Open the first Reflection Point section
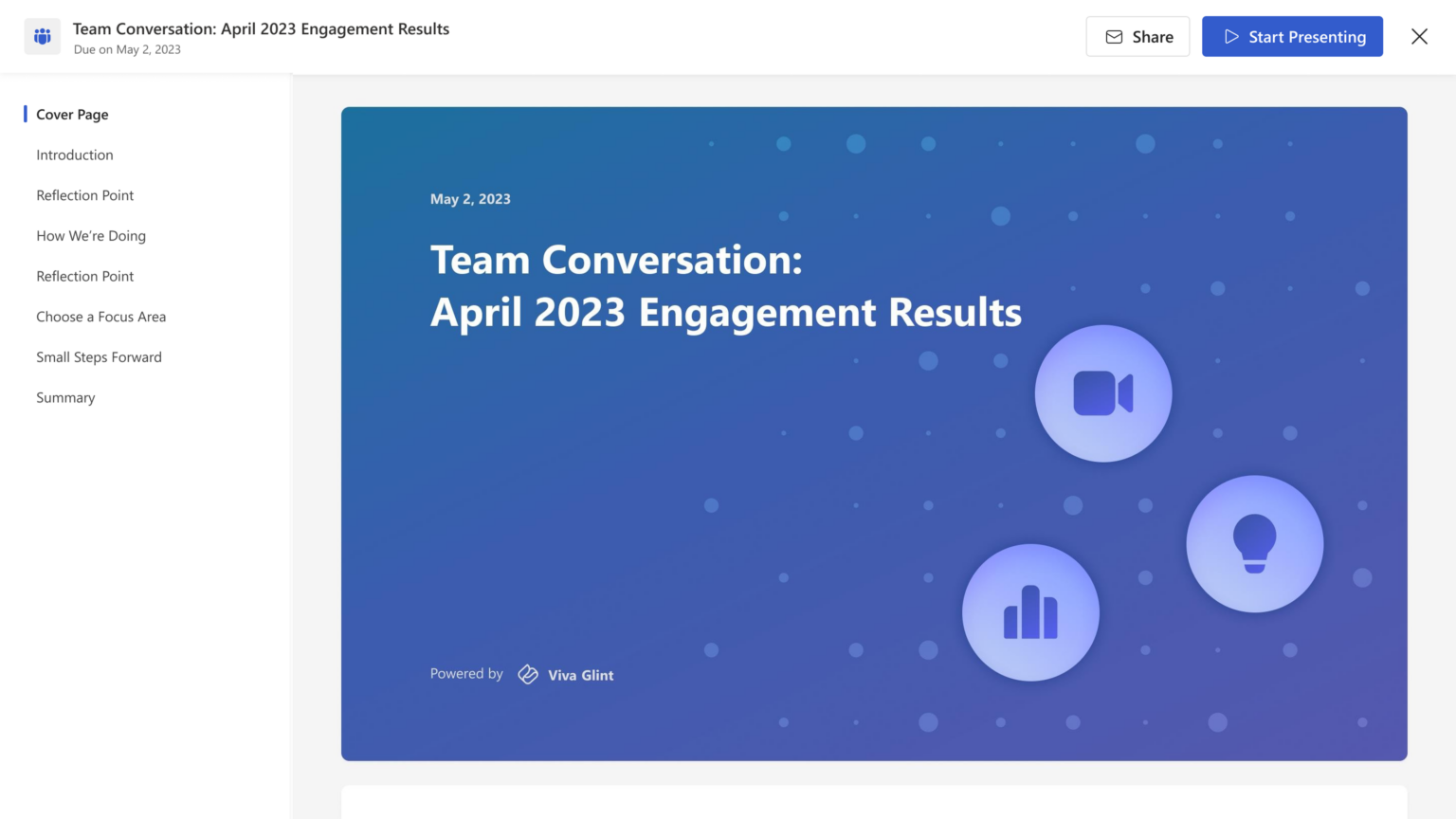 pyautogui.click(x=85, y=195)
